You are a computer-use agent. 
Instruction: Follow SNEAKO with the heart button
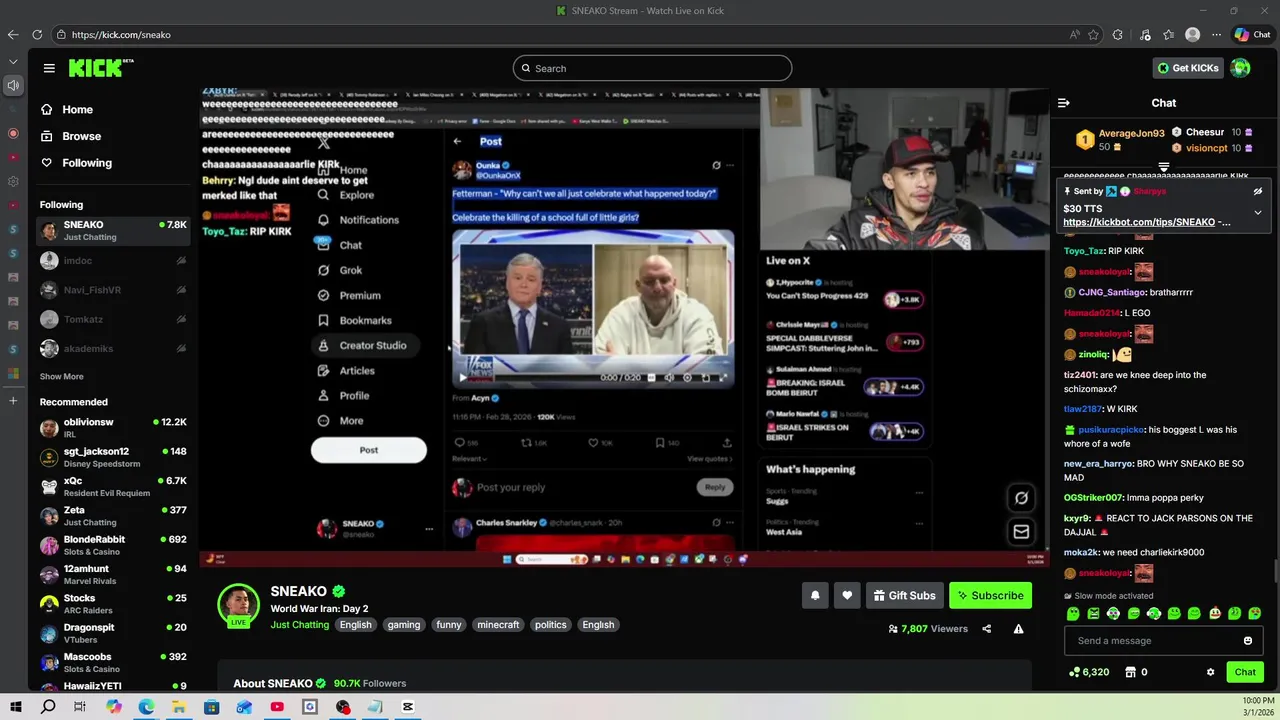pyautogui.click(x=847, y=595)
